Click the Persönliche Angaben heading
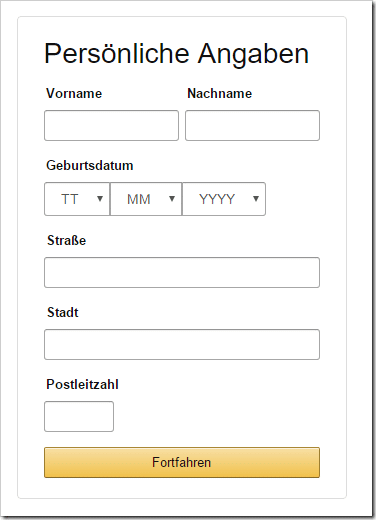 point(177,54)
